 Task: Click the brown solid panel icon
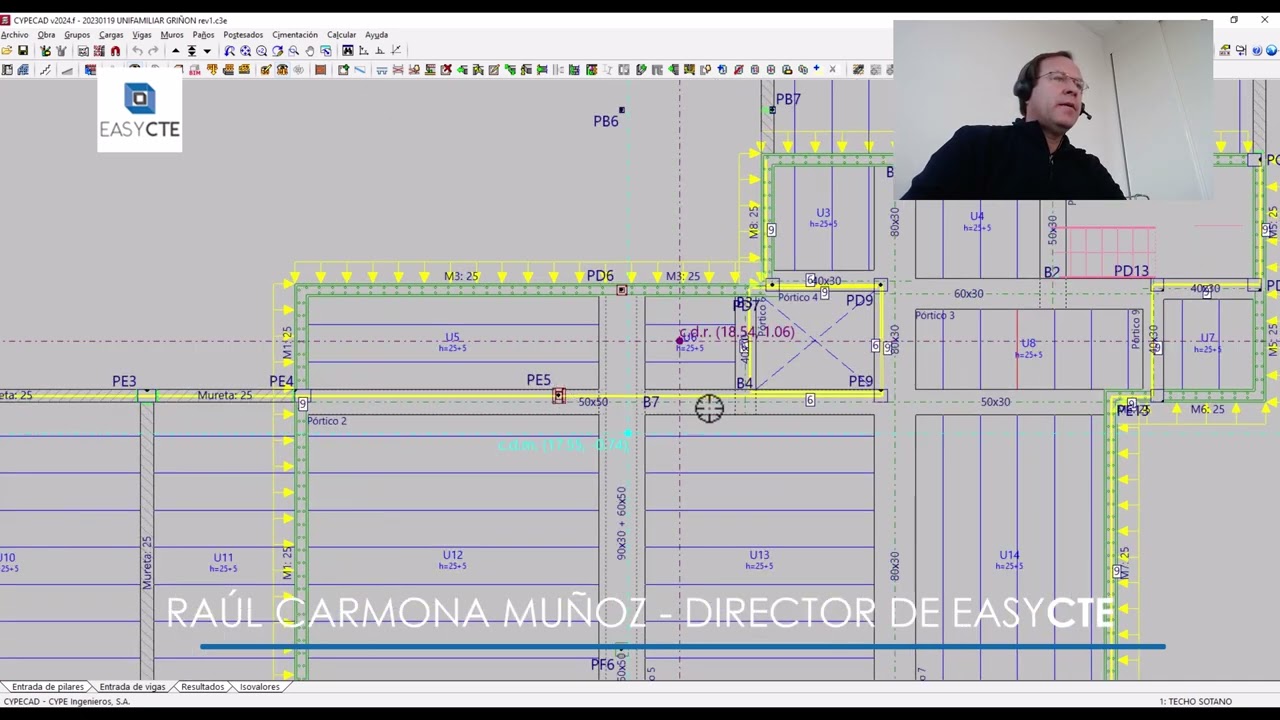click(322, 70)
